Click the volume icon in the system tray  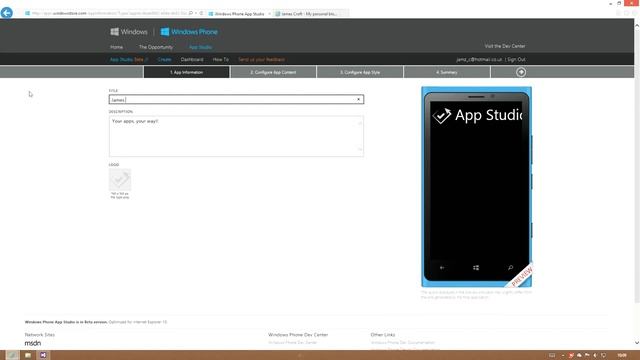point(595,355)
